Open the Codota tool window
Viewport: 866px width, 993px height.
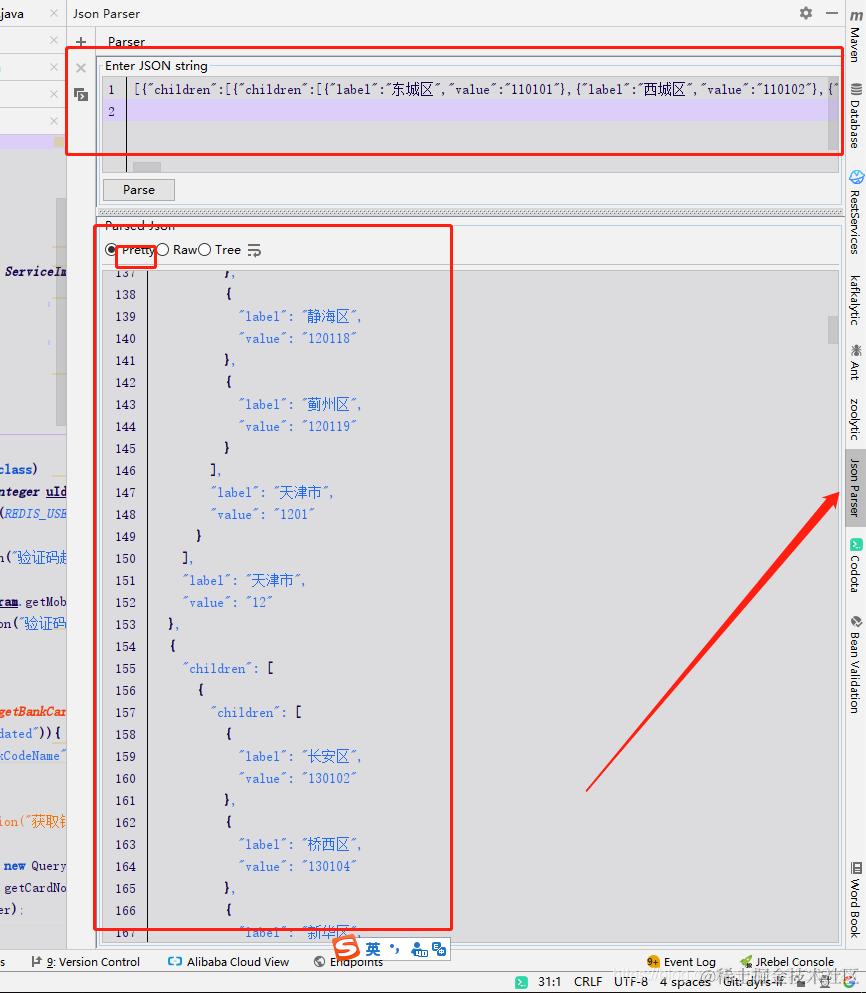856,565
